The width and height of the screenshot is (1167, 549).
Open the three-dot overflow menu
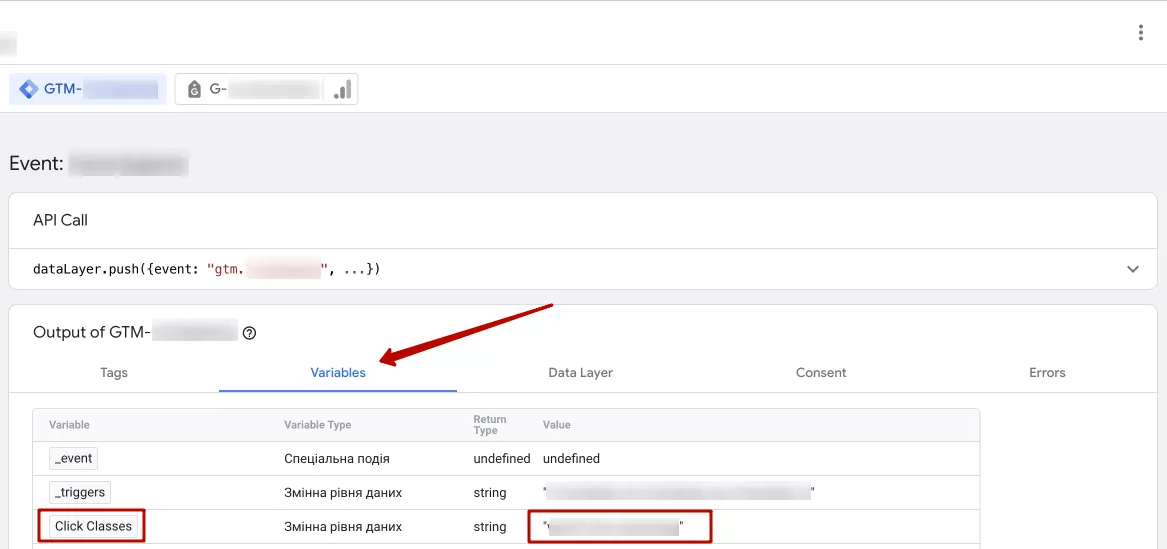1140,33
